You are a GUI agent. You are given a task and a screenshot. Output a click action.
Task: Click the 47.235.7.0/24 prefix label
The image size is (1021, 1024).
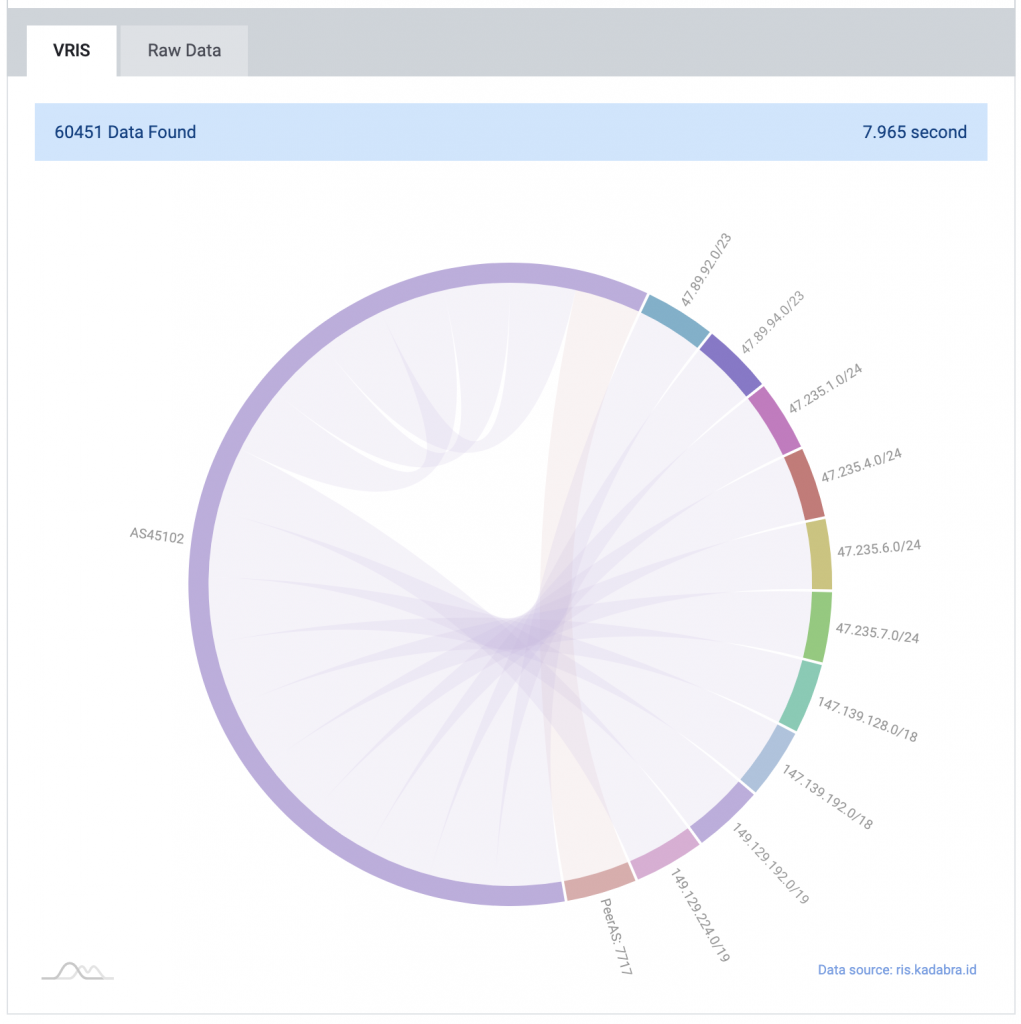click(x=877, y=633)
